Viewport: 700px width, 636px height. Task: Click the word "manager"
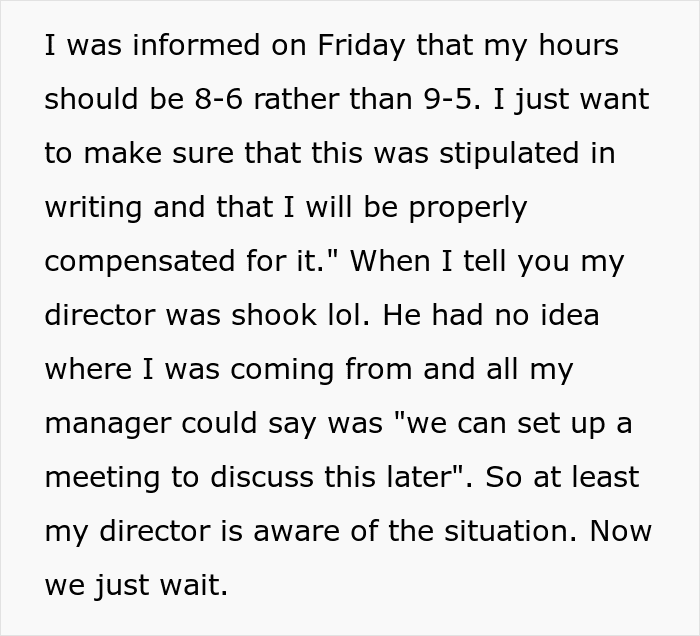(x=108, y=425)
